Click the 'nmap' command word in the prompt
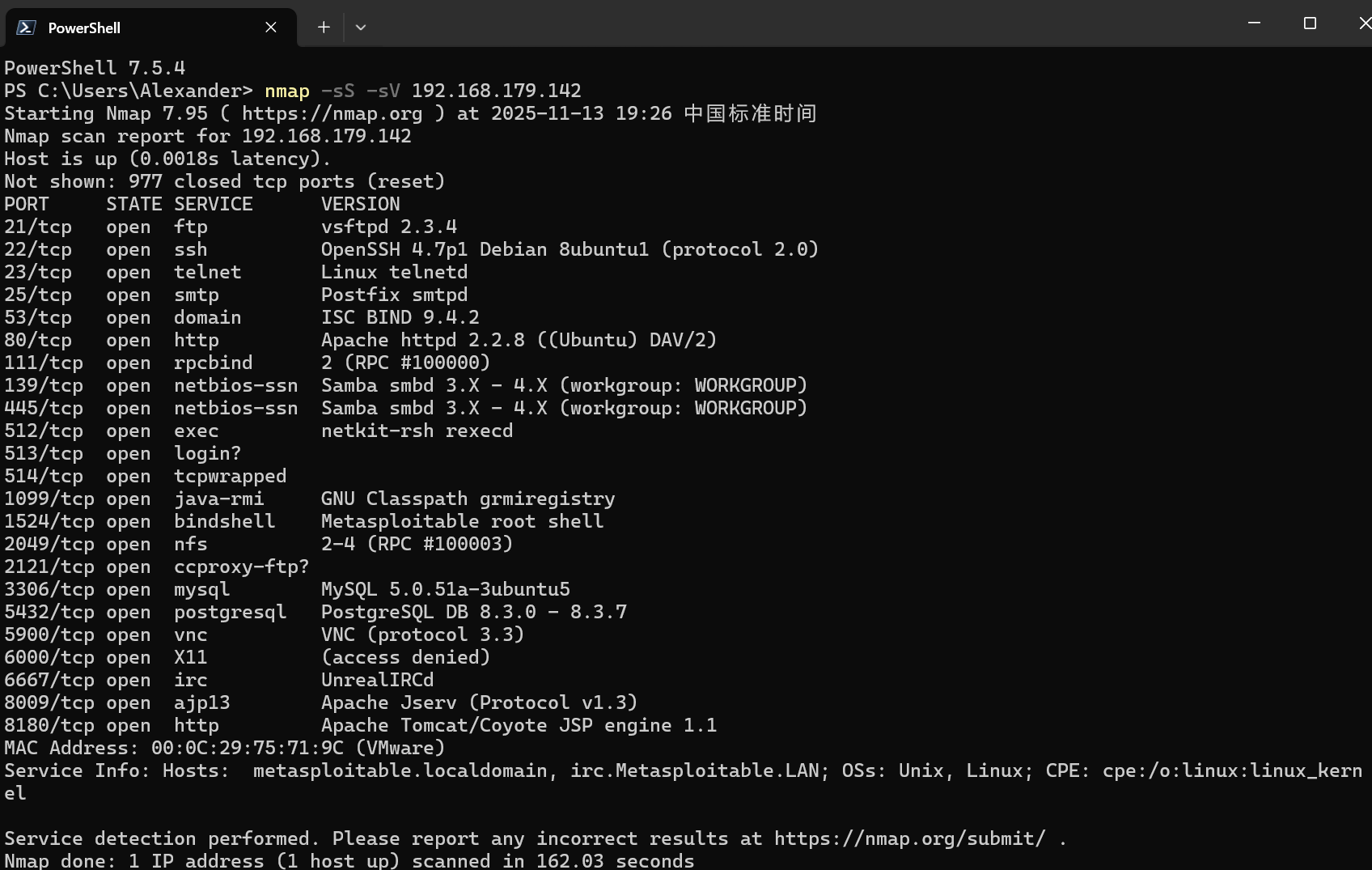 [x=287, y=91]
